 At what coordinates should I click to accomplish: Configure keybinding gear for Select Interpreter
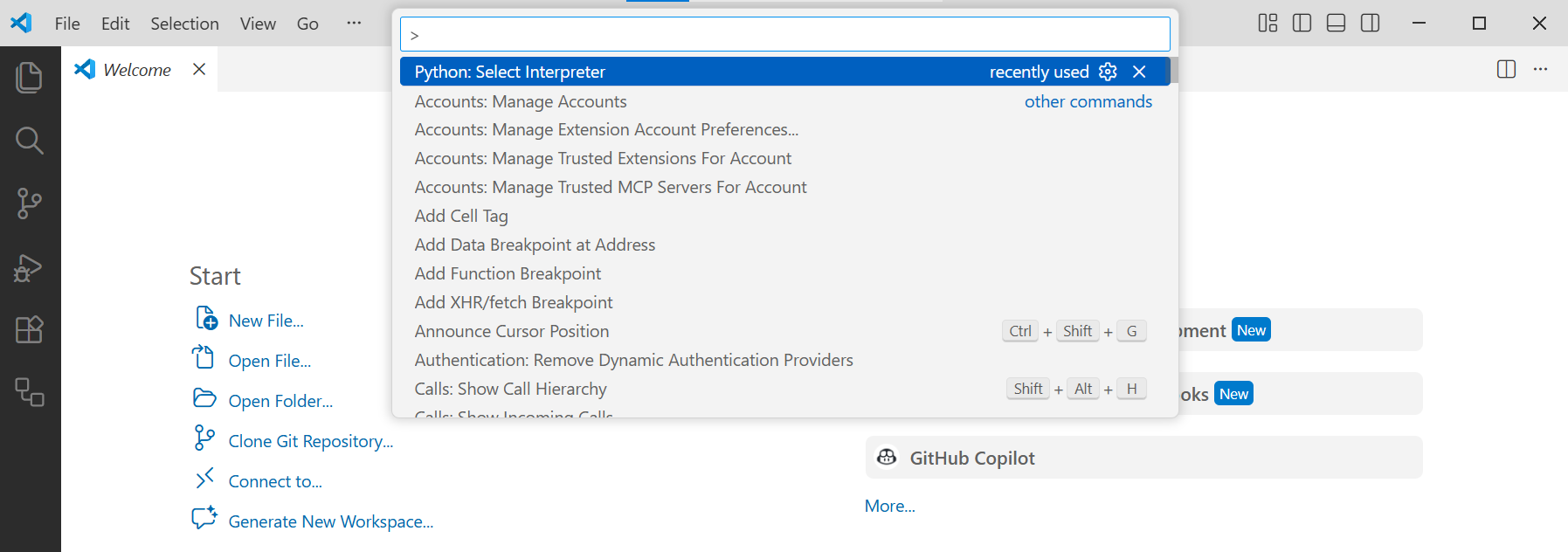[1108, 72]
